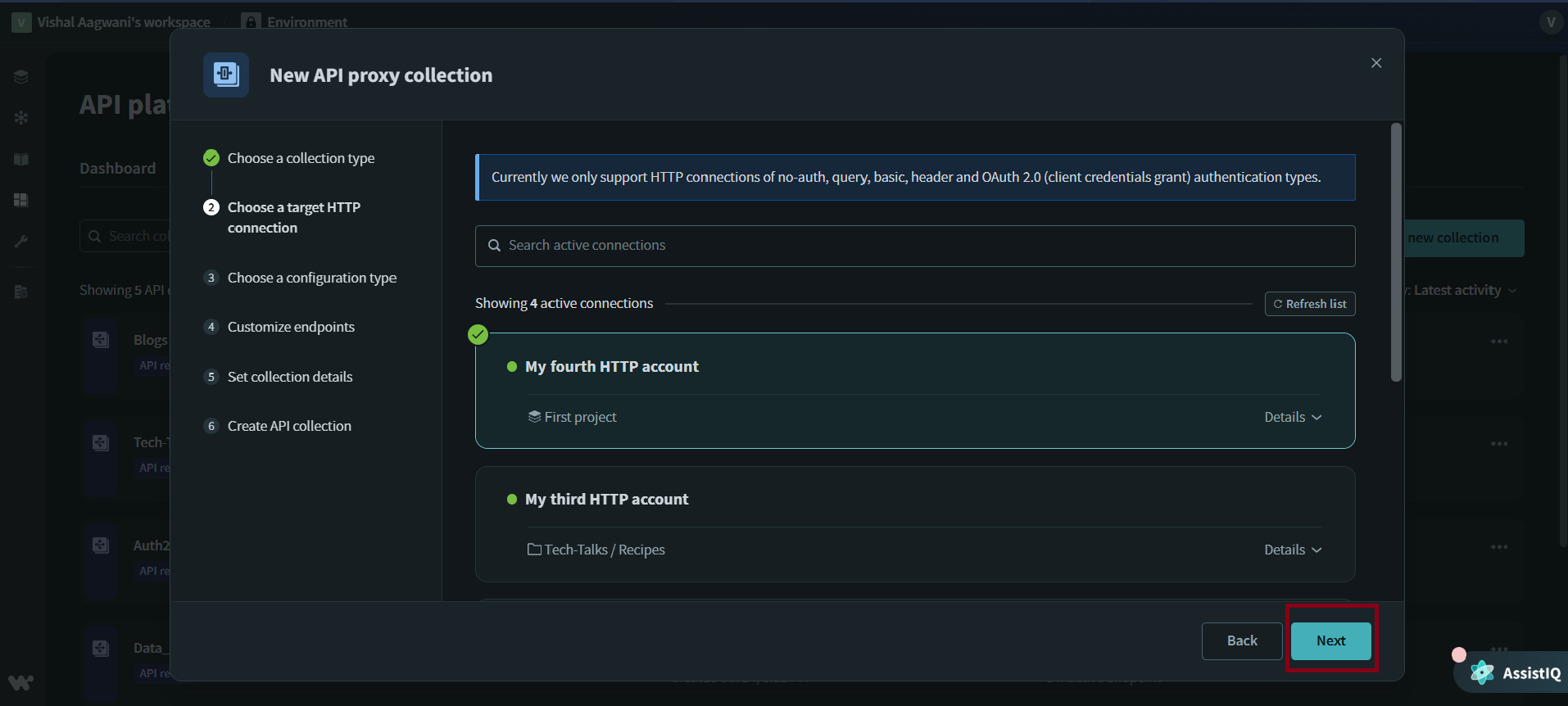This screenshot has height=706, width=1568.
Task: Go to Choose a collection type step
Action: tap(301, 158)
